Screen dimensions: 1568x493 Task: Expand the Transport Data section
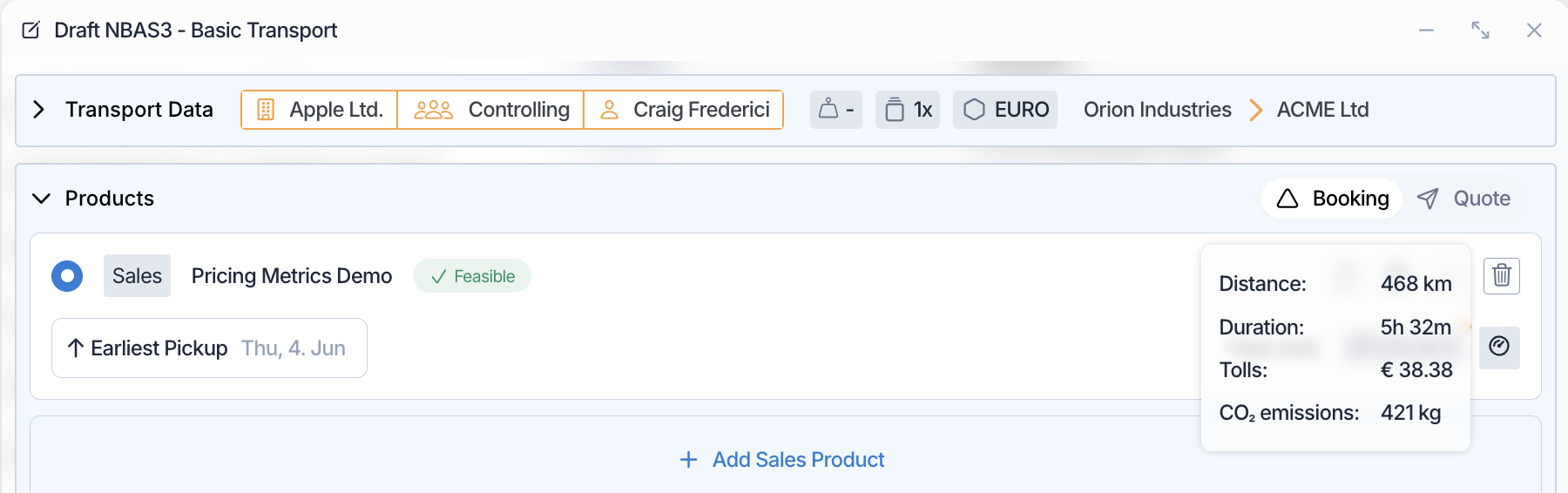click(38, 110)
